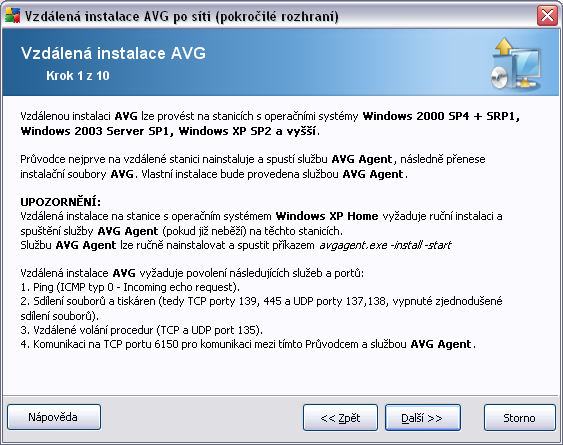Viewport: 563px width, 445px height.
Task: Click the Nápověda help button
Action: point(54,417)
